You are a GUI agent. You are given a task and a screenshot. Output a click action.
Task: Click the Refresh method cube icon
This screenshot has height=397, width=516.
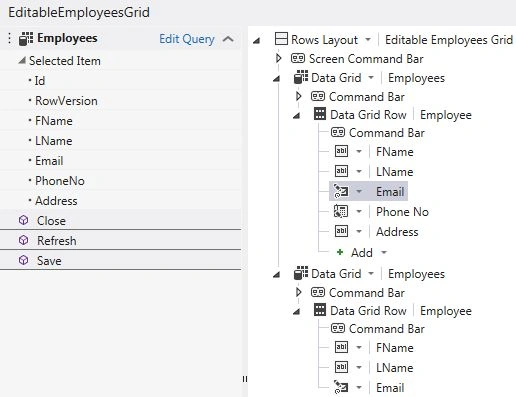[x=23, y=240]
